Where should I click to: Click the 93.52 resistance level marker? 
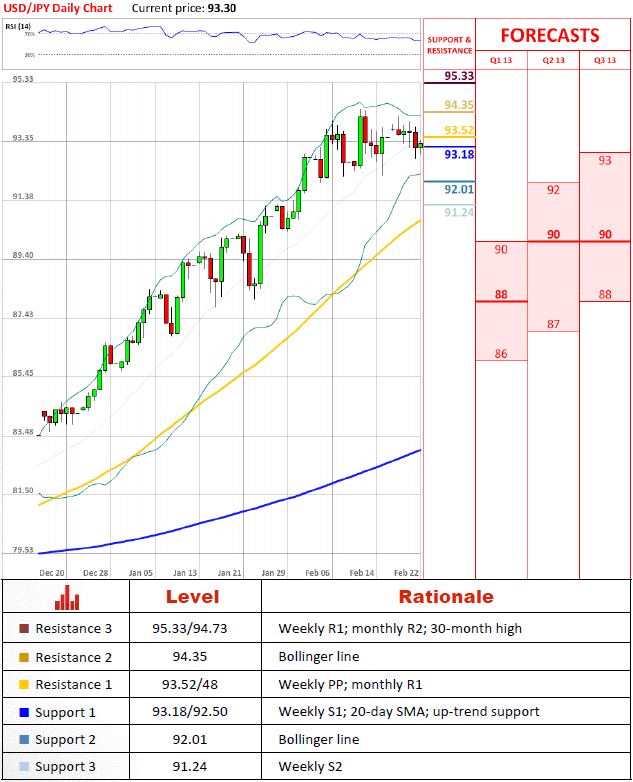(459, 130)
